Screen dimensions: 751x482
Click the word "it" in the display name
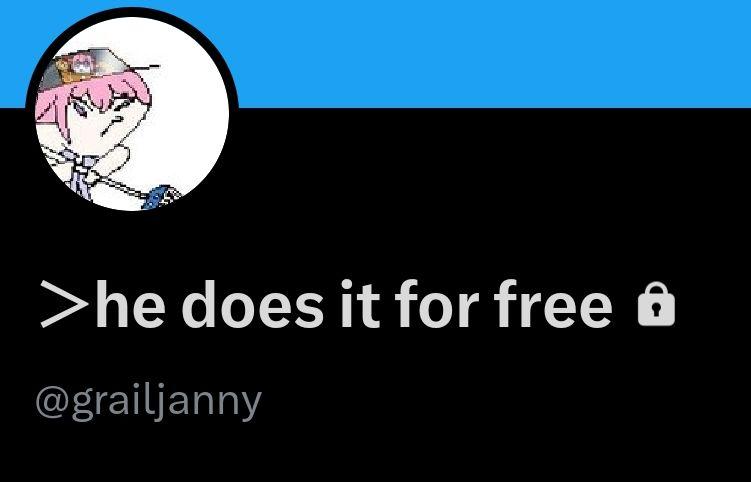360,304
